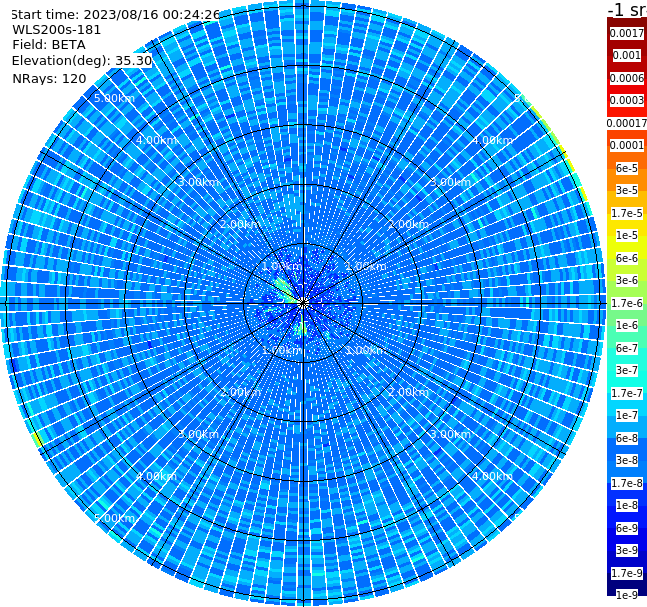Pick the dark blue 1e-8 colorbar band

(627, 505)
